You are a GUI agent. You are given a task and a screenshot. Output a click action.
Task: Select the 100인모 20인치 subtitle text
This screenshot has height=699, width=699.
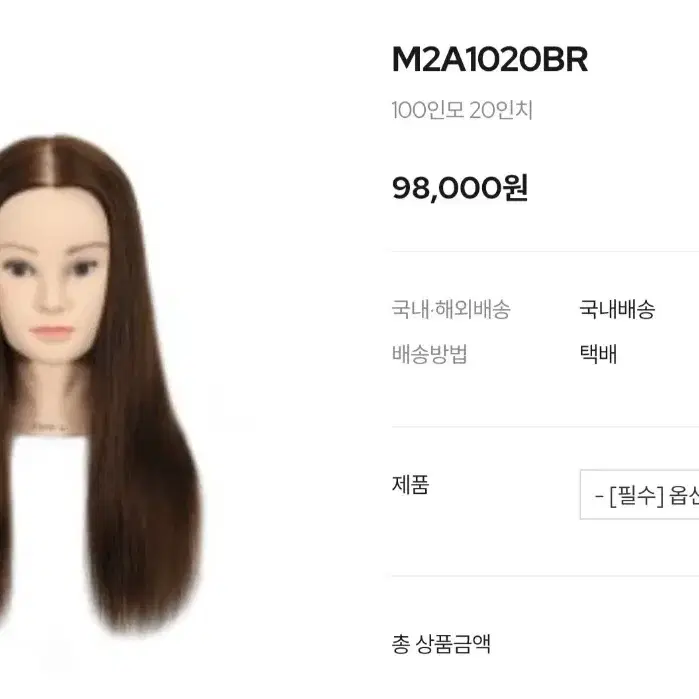point(462,110)
